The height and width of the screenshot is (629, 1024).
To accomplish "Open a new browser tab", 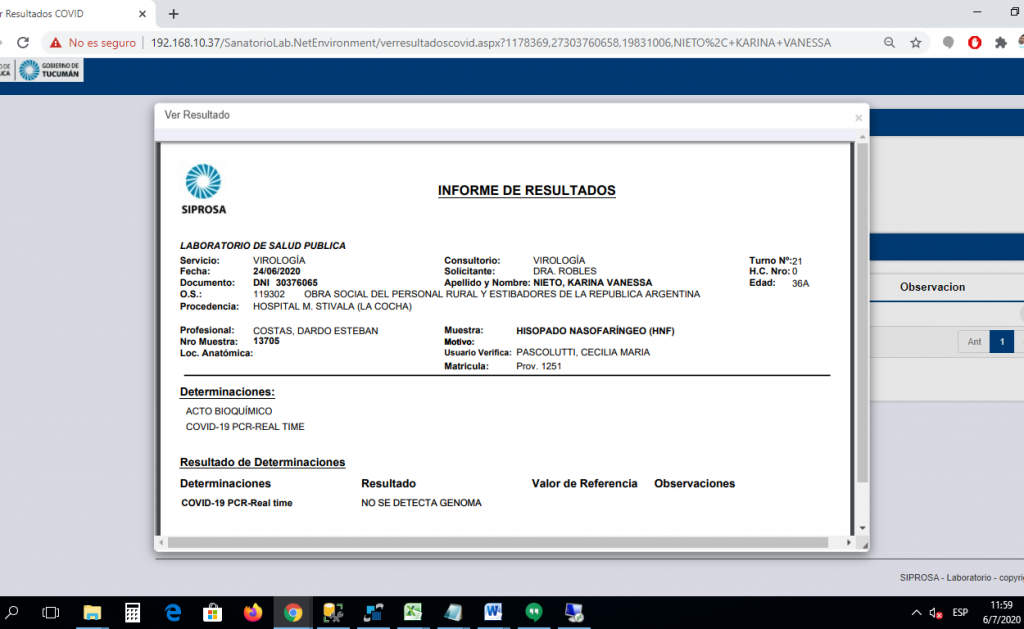I will [173, 14].
